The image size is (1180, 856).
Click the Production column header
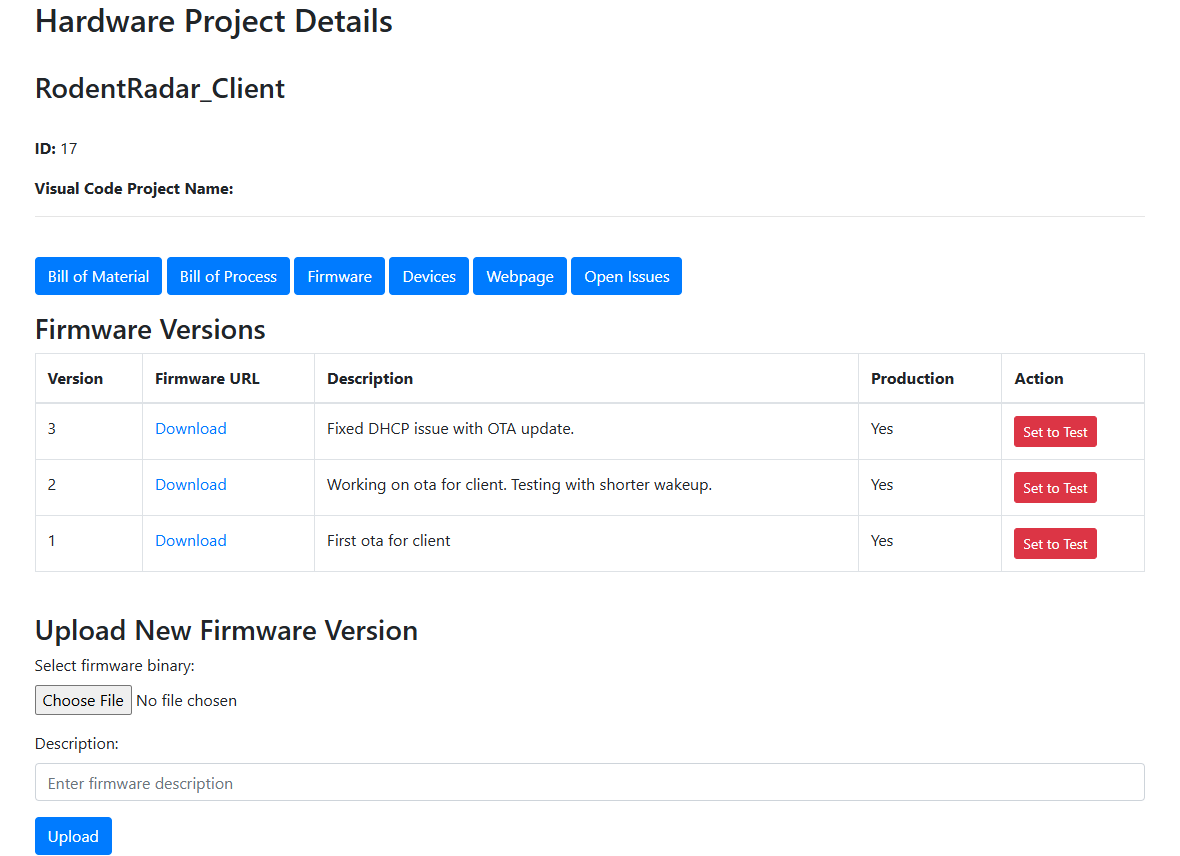[912, 378]
